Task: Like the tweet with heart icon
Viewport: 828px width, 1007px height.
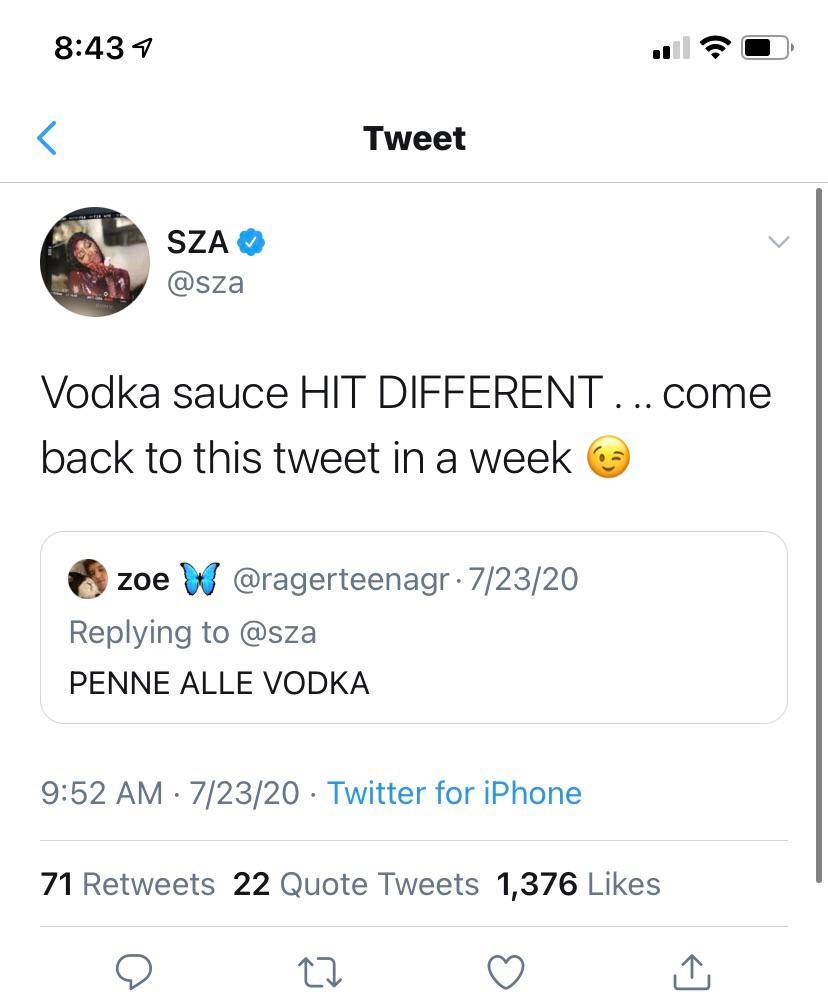Action: click(x=506, y=970)
